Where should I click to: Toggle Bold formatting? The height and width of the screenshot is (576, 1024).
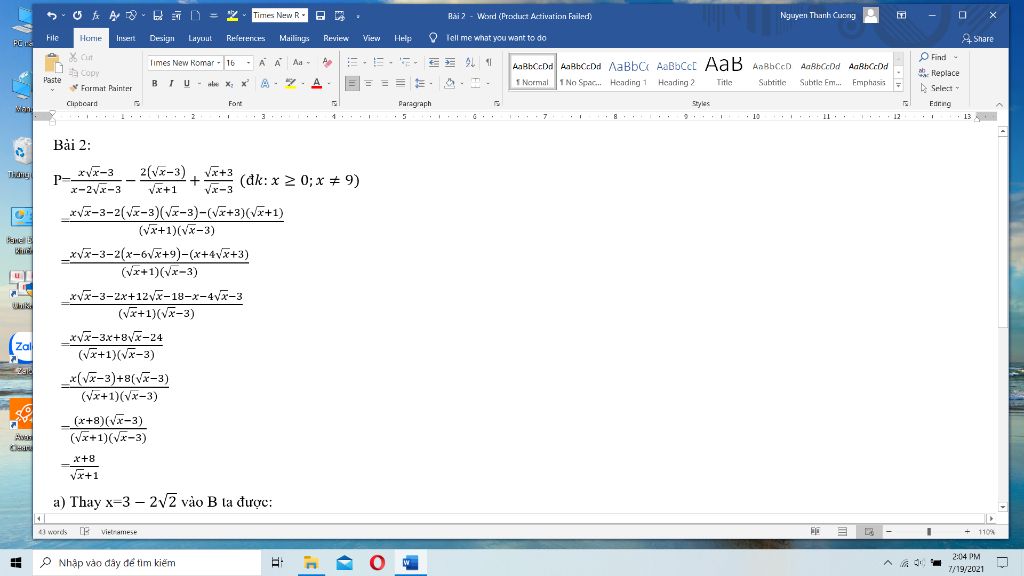pos(155,84)
